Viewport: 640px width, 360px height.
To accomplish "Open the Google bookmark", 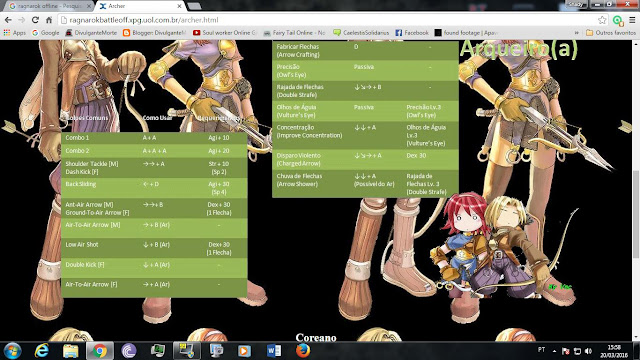I will click(x=46, y=33).
